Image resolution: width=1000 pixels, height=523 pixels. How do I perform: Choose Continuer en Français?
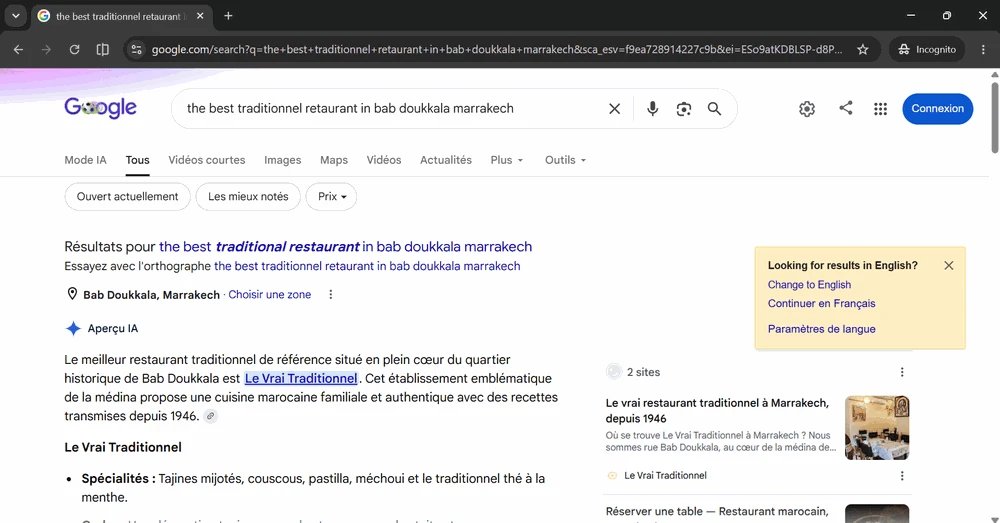pos(821,304)
